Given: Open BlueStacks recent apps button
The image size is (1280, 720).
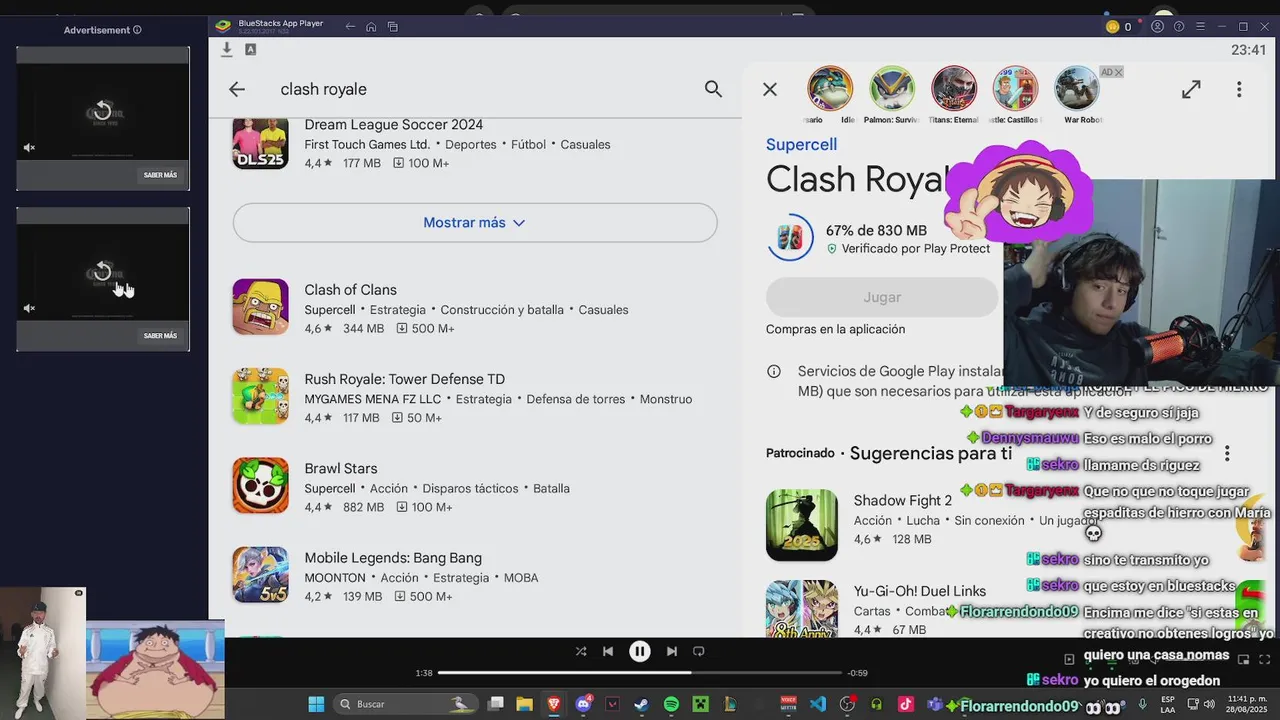Looking at the screenshot, I should (393, 27).
